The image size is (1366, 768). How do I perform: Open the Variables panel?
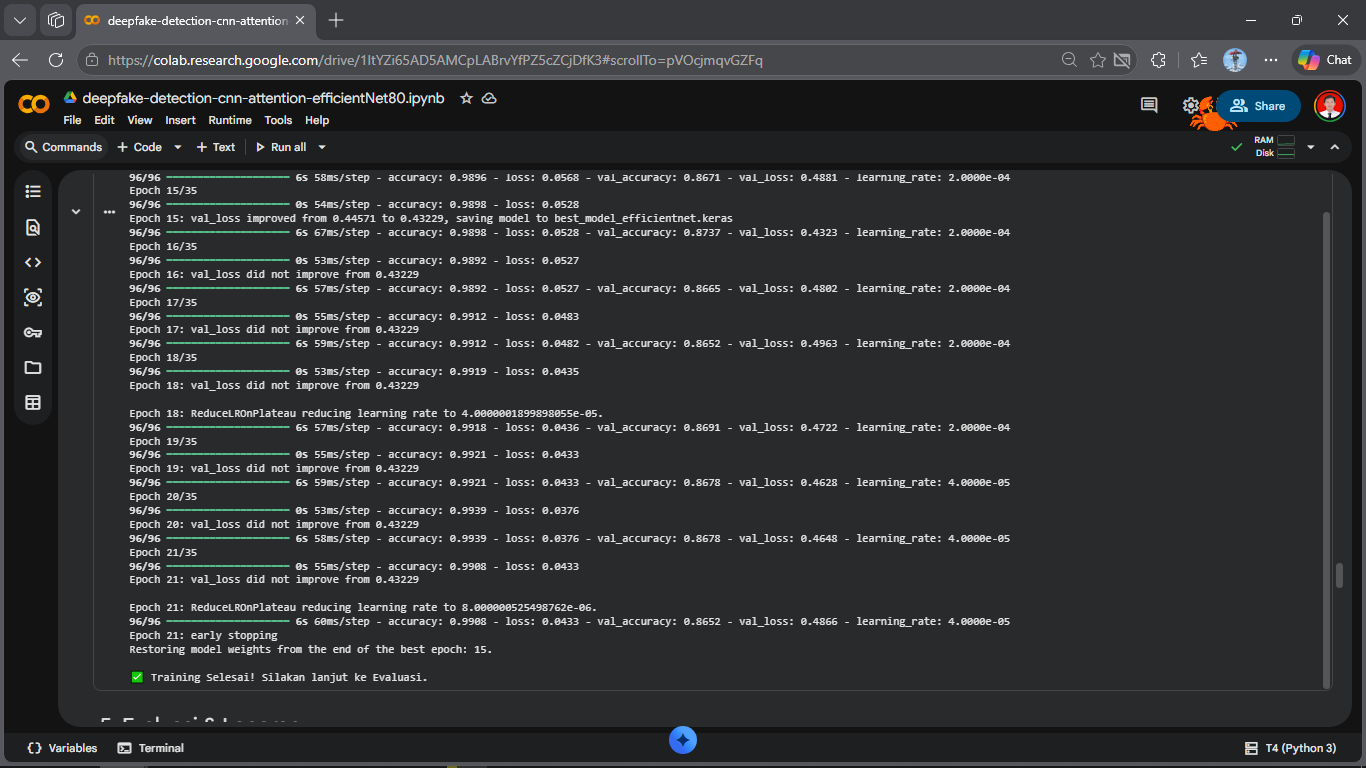click(x=63, y=748)
